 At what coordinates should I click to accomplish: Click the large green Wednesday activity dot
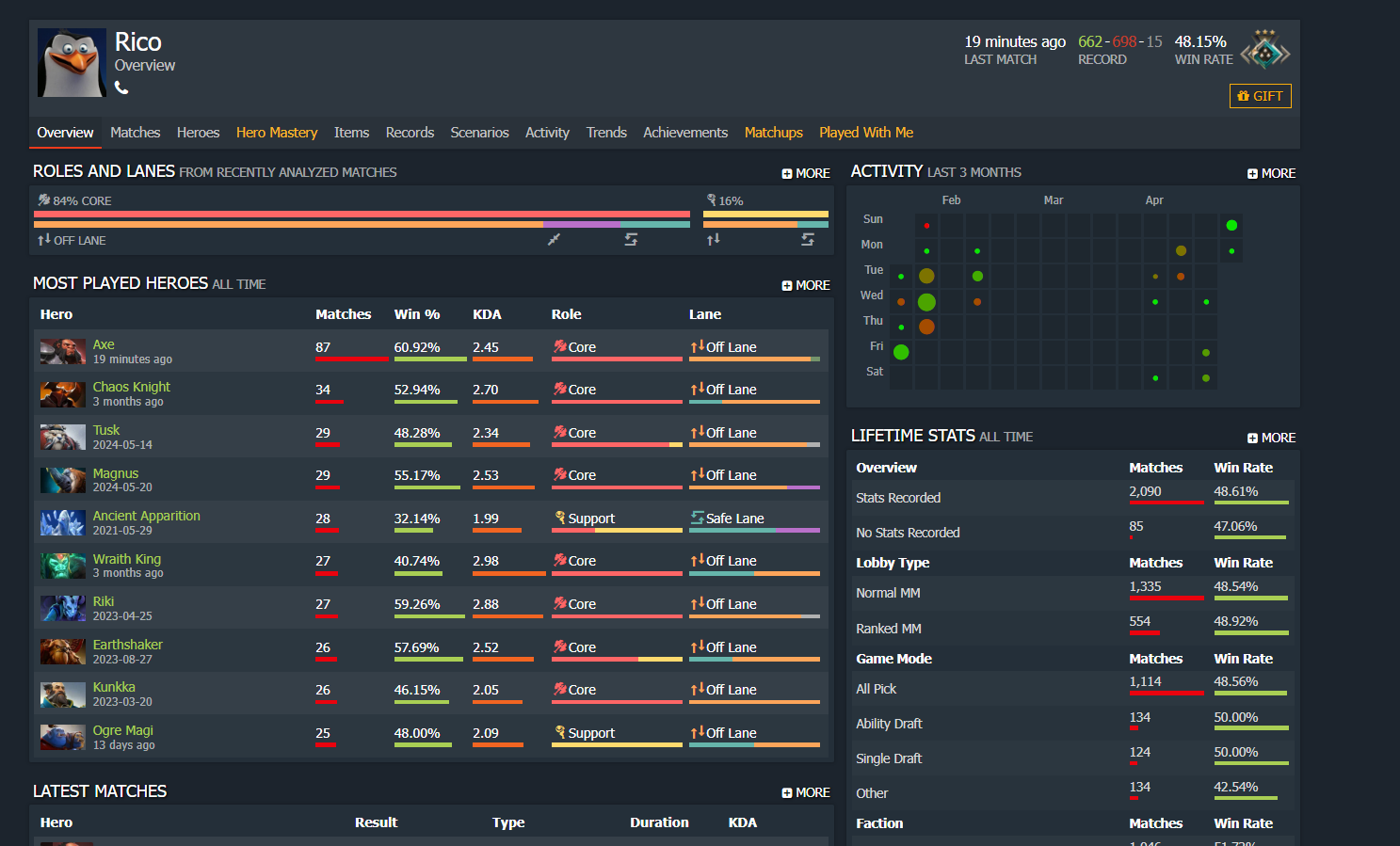[926, 302]
